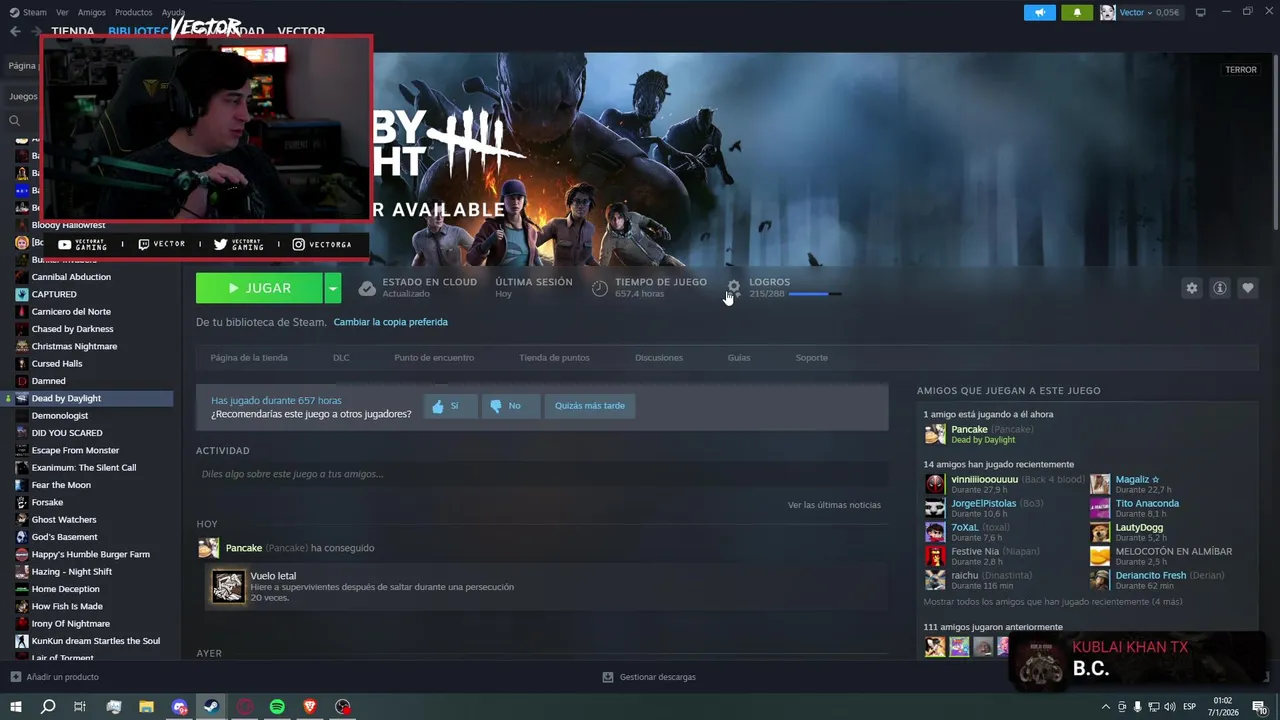Screen dimensions: 1280x720
Task: Open Tienda de puntos tab
Action: [554, 357]
